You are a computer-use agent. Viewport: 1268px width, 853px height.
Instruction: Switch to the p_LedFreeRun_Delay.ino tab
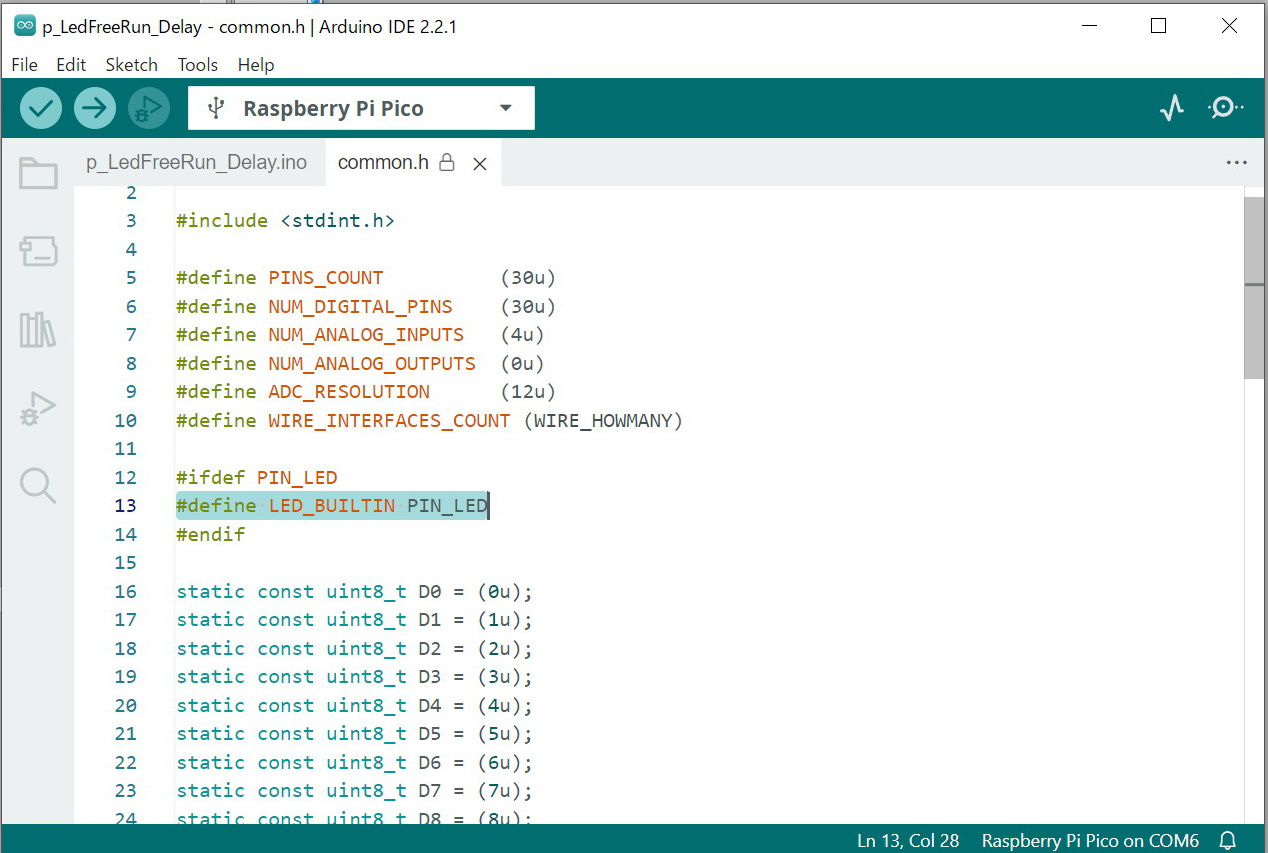coord(196,162)
